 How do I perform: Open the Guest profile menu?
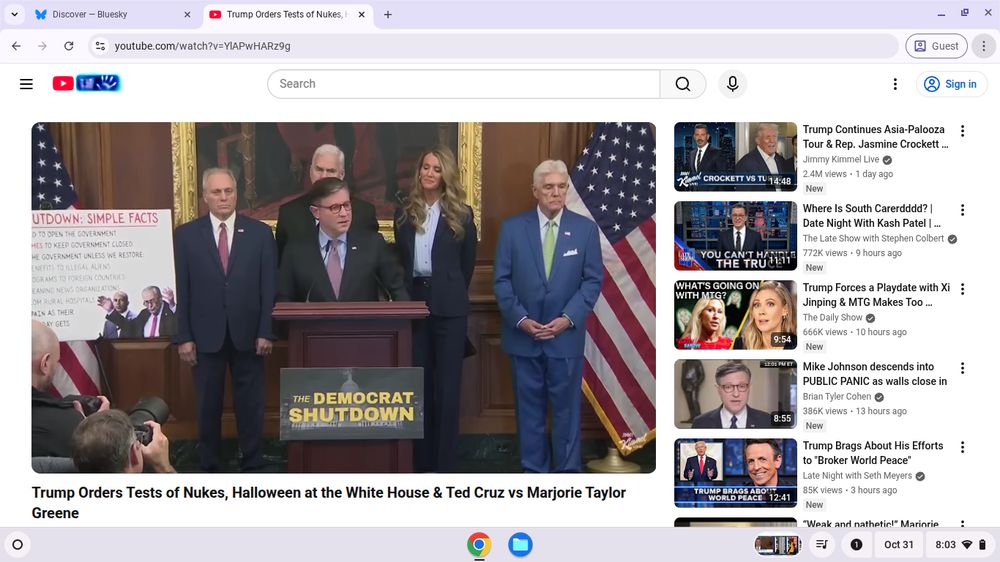[936, 46]
